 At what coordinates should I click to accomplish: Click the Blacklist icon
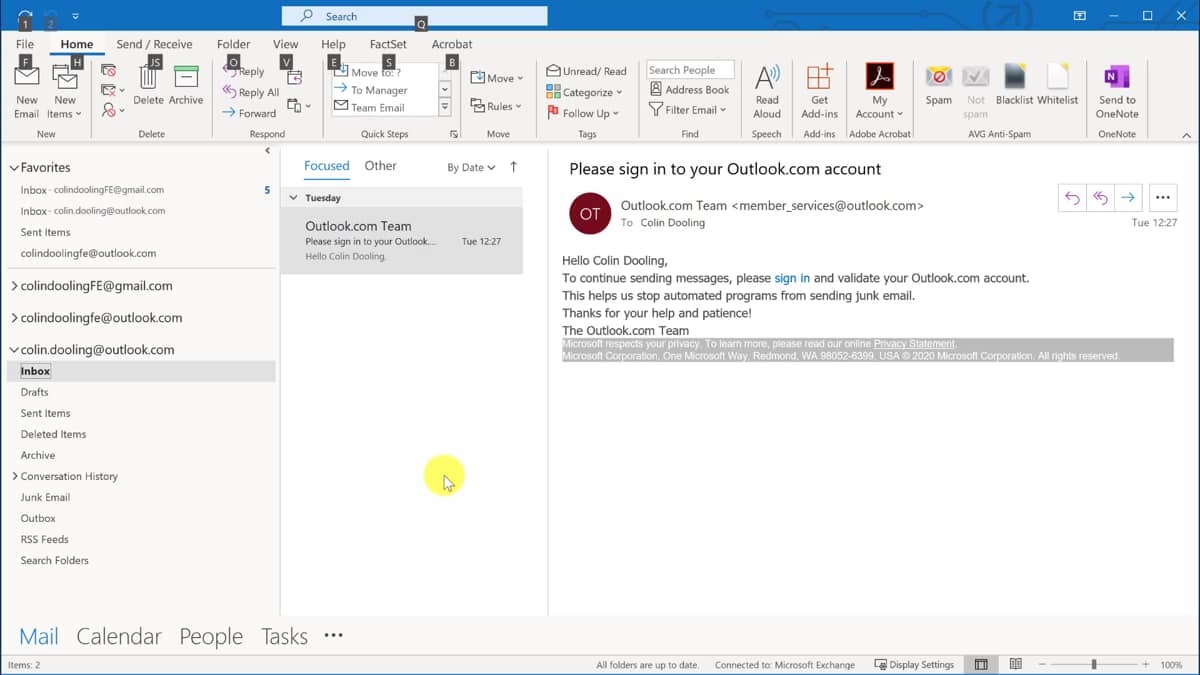(1015, 78)
